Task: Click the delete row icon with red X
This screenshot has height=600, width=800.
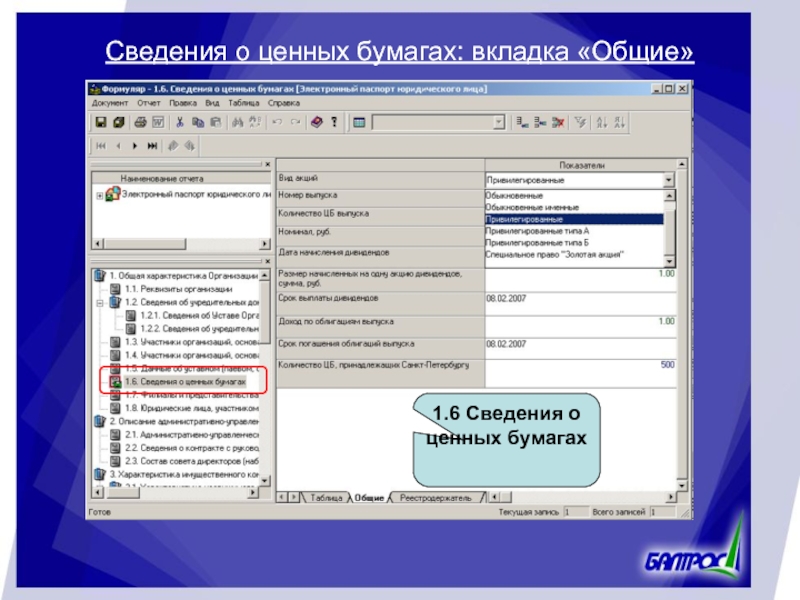Action: click(558, 122)
